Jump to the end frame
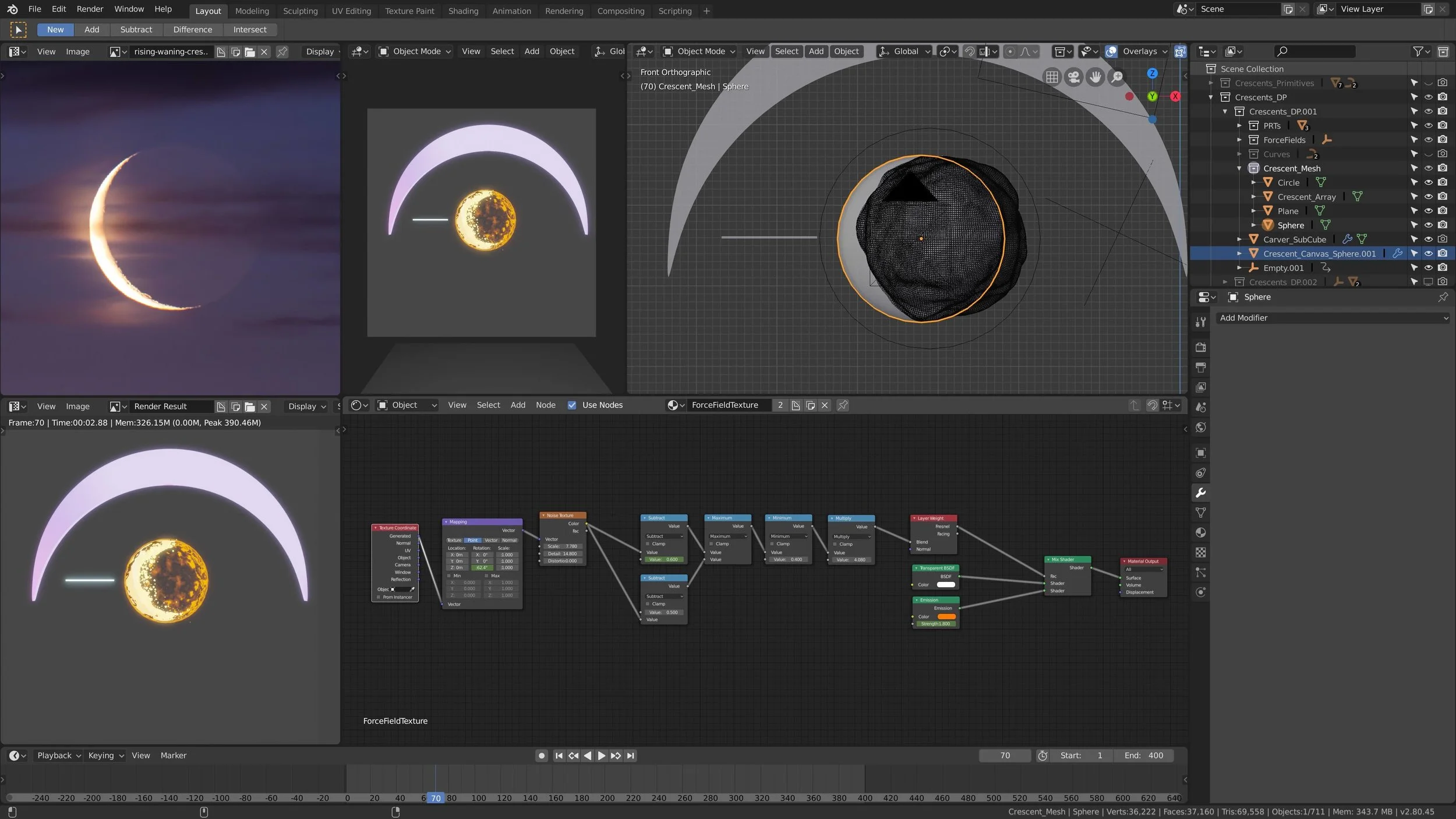The image size is (1456, 819). coord(630,756)
